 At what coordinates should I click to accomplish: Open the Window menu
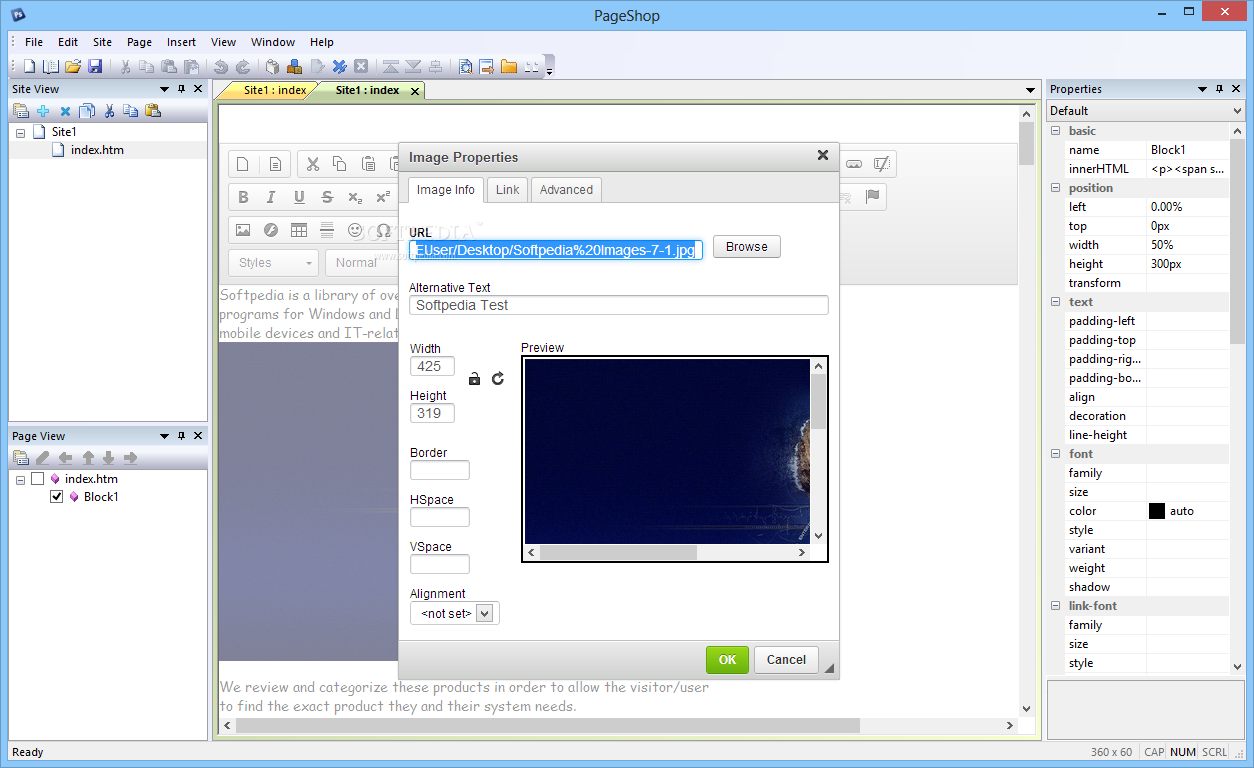[x=273, y=42]
